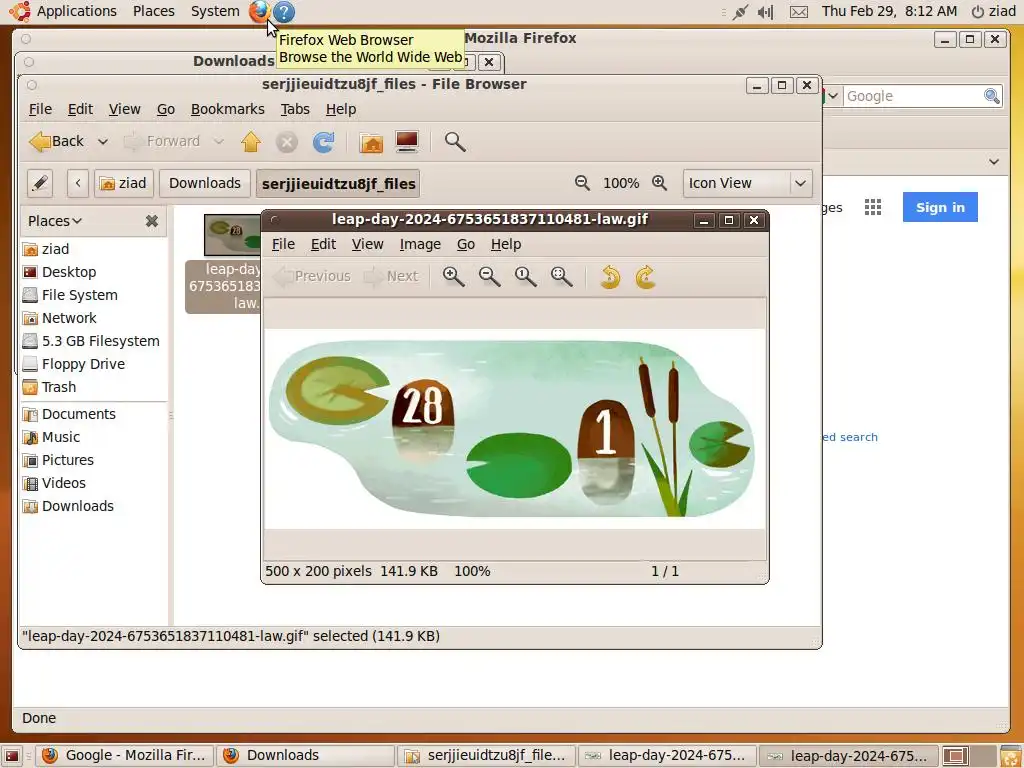Open the Places menu in the top panel
This screenshot has width=1024, height=768.
(153, 11)
